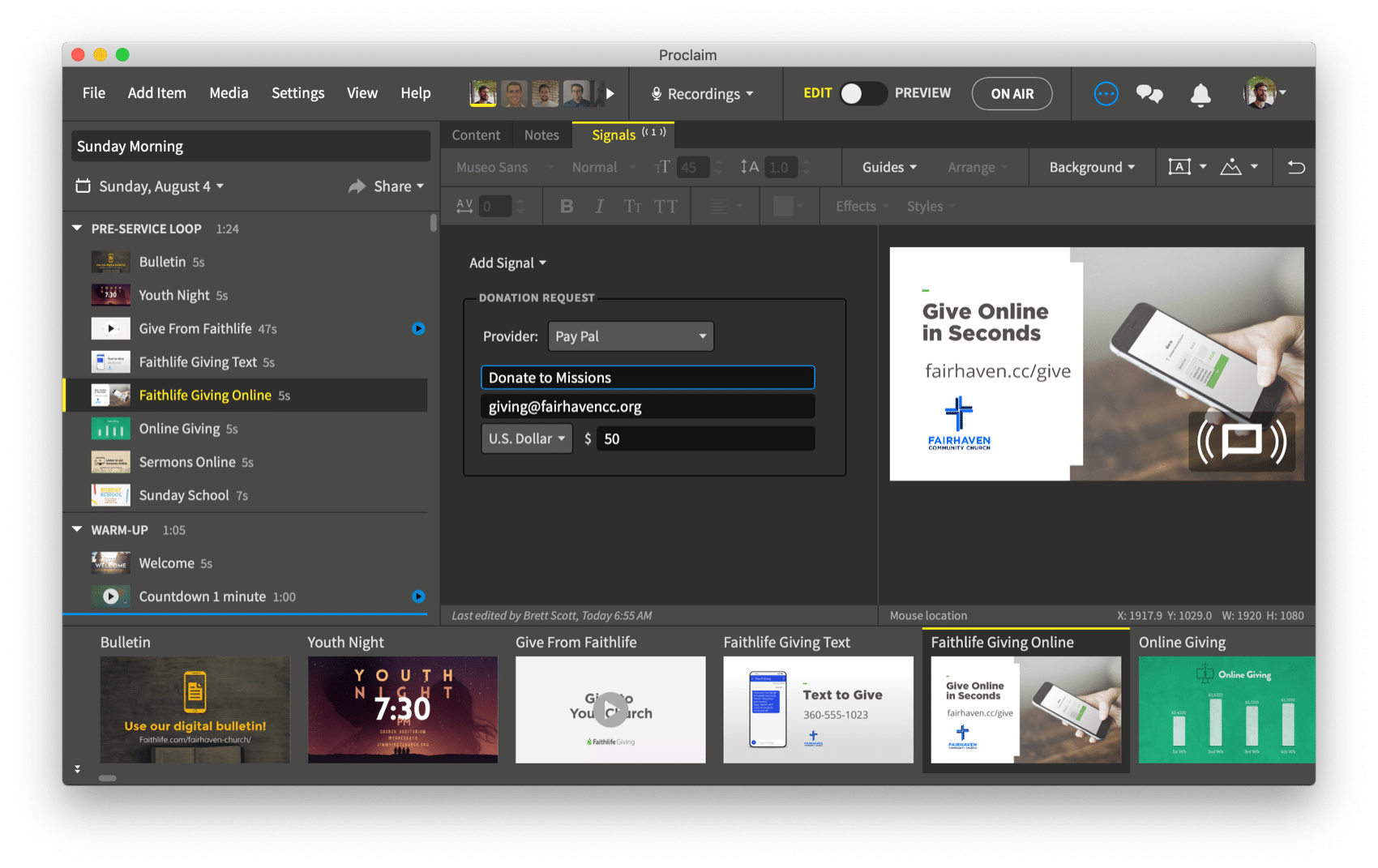Click the calendar icon beside date

[x=83, y=186]
